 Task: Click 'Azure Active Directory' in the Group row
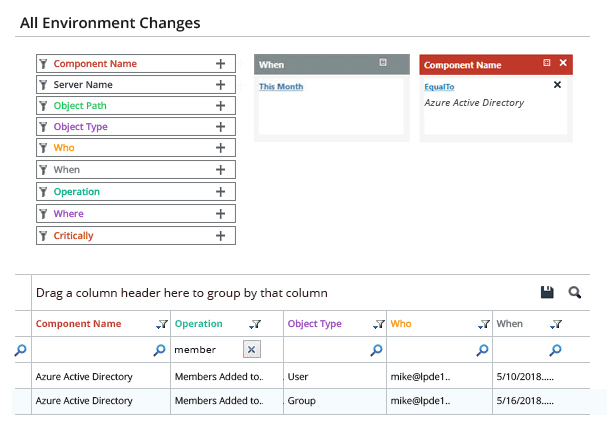[84, 401]
